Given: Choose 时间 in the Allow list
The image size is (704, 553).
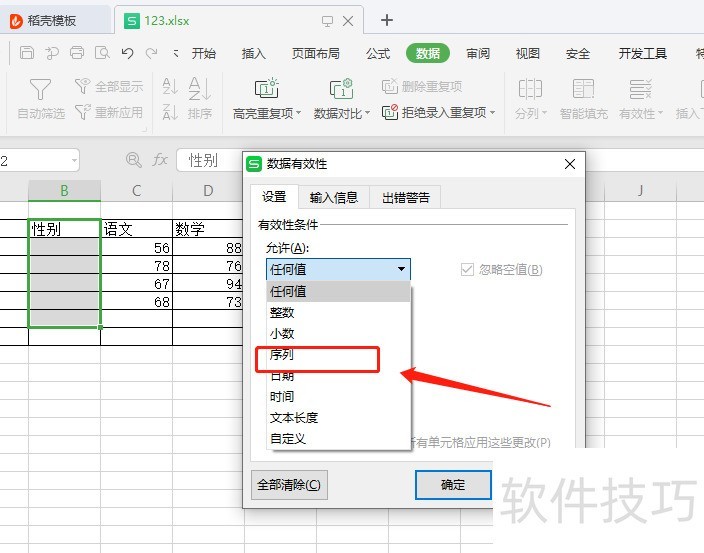Looking at the screenshot, I should (339, 397).
